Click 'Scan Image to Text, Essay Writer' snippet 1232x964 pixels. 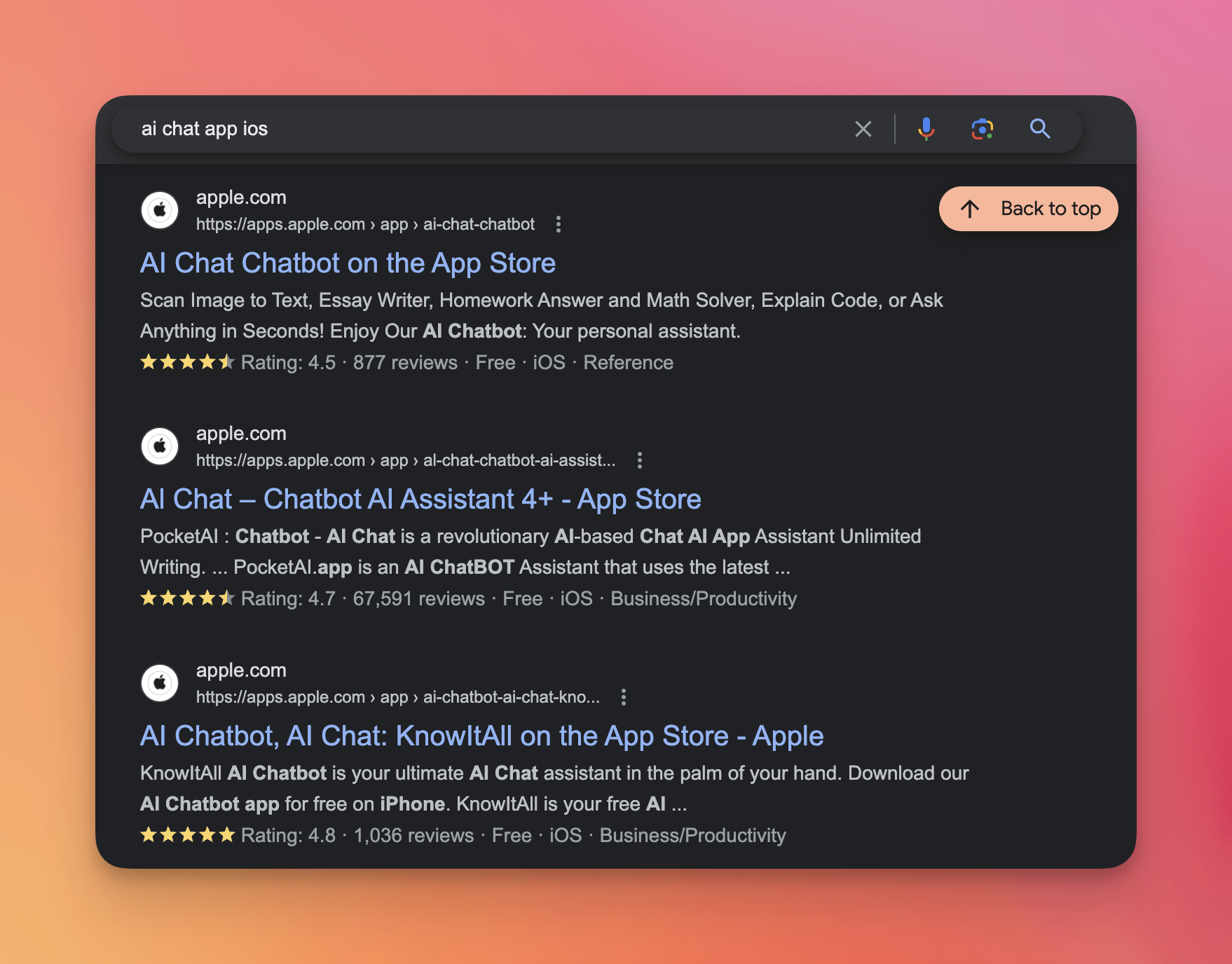tap(542, 316)
